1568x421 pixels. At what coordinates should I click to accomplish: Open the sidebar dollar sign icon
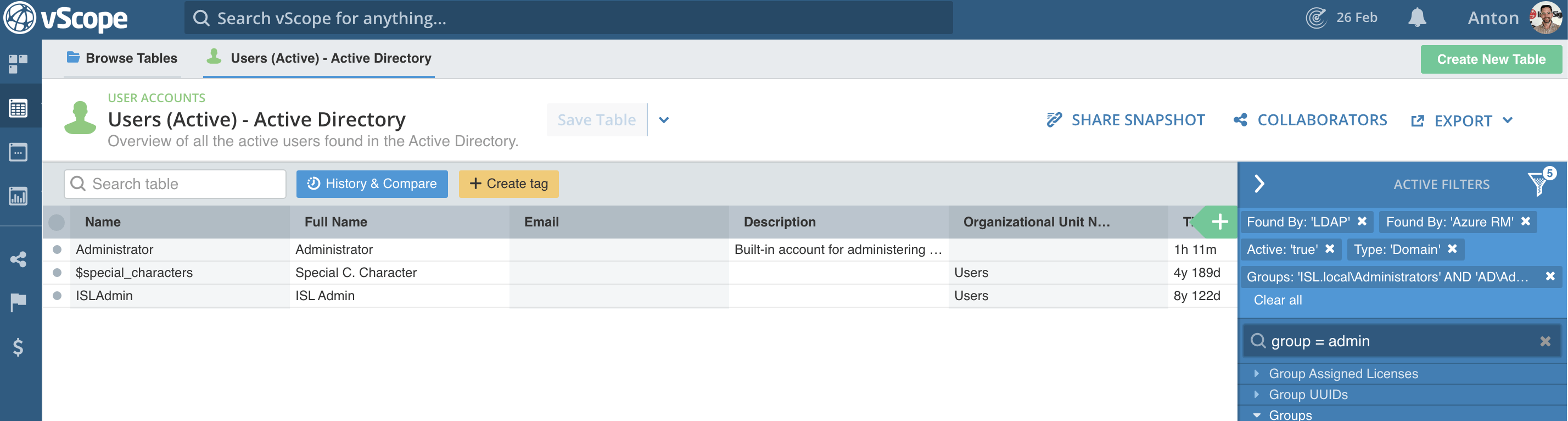coord(18,347)
